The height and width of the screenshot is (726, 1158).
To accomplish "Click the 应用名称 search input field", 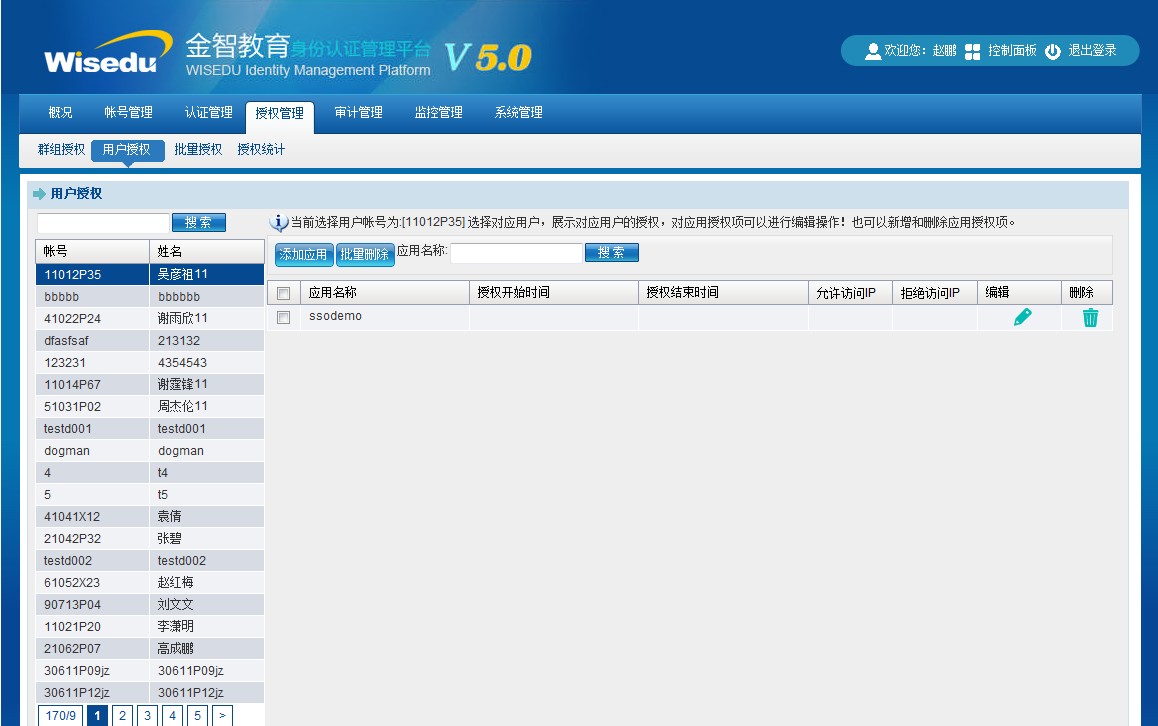I will [515, 253].
